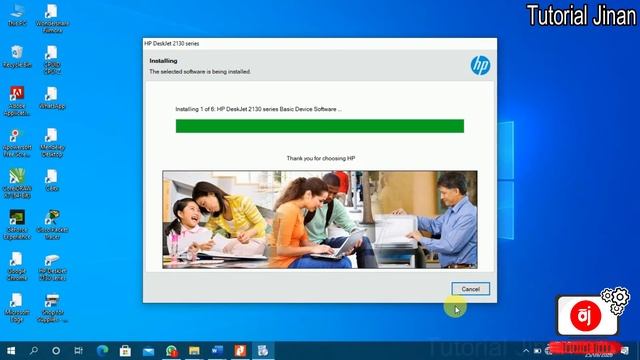Click the green installation progress bar
The width and height of the screenshot is (640, 360).
320,126
